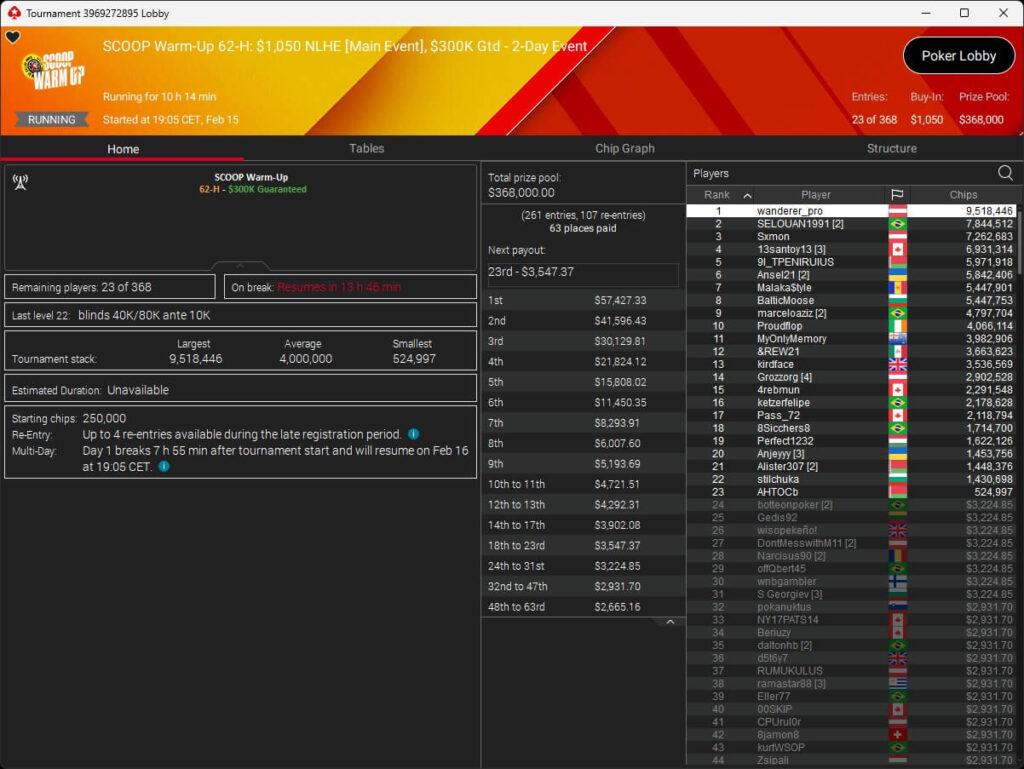Collapse the payouts list chevron
1024x769 pixels.
[x=670, y=622]
